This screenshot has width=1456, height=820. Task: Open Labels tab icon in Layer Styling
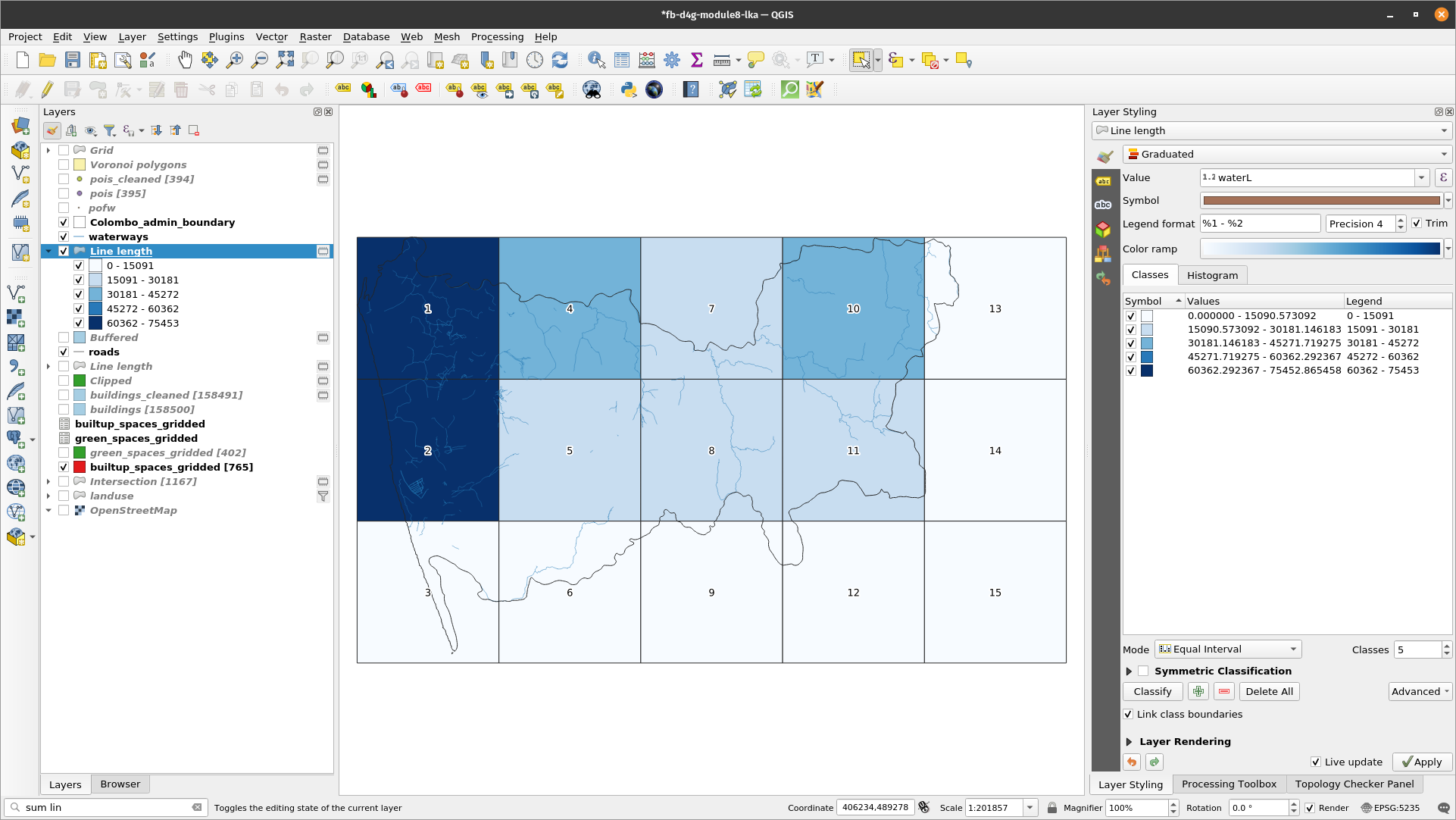[x=1103, y=181]
